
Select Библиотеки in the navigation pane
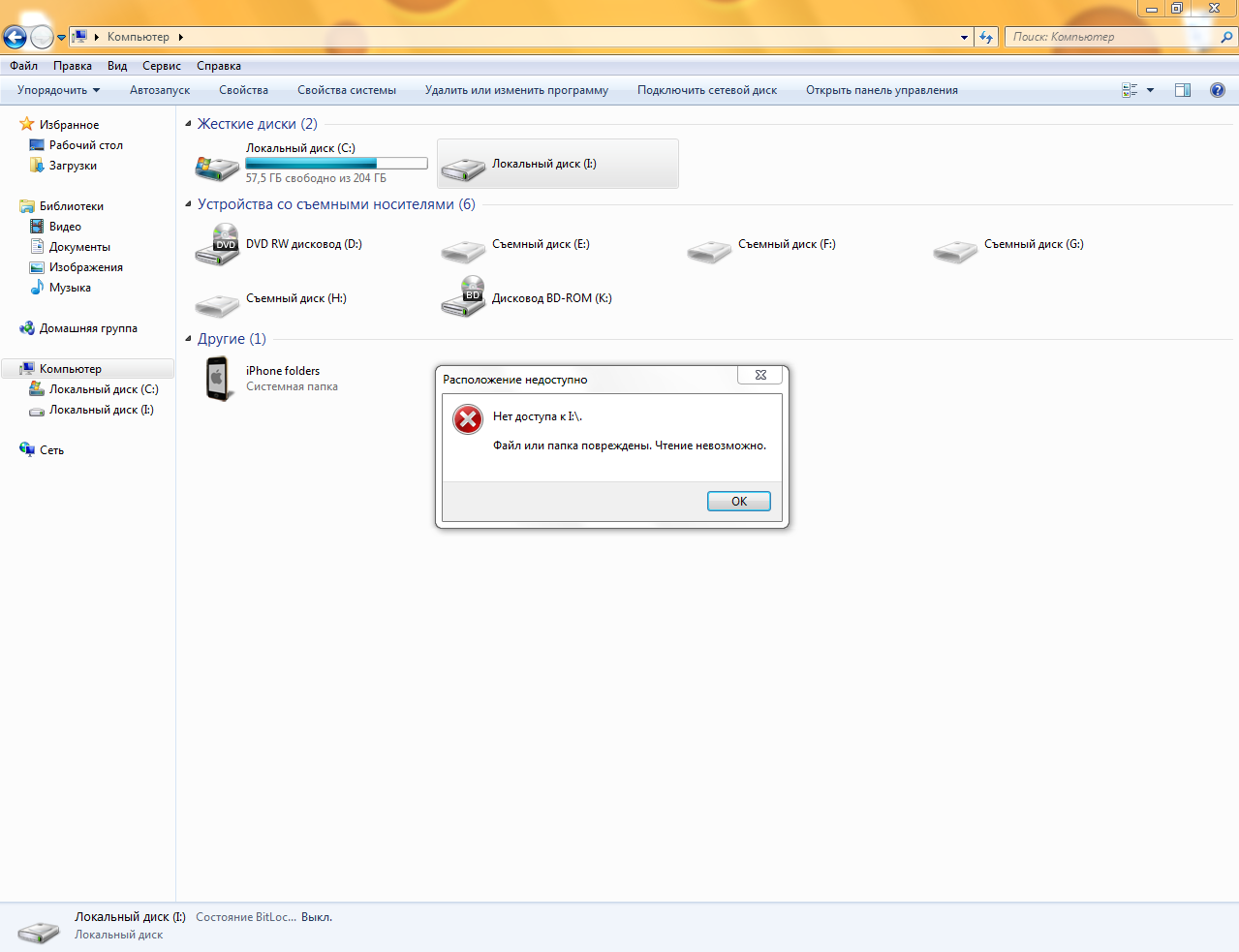[71, 206]
